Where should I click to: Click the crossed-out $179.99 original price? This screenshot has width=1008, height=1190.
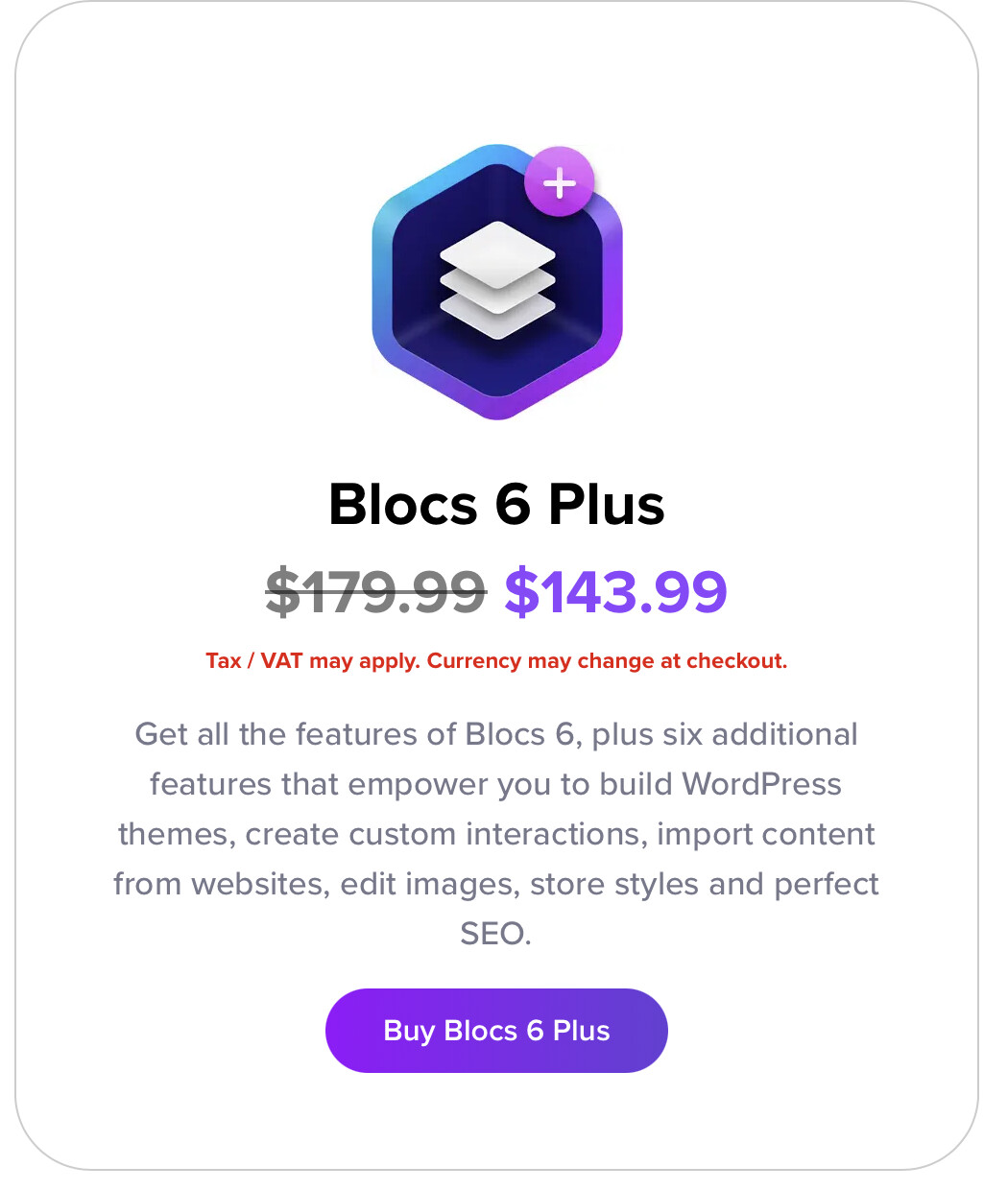(x=375, y=591)
